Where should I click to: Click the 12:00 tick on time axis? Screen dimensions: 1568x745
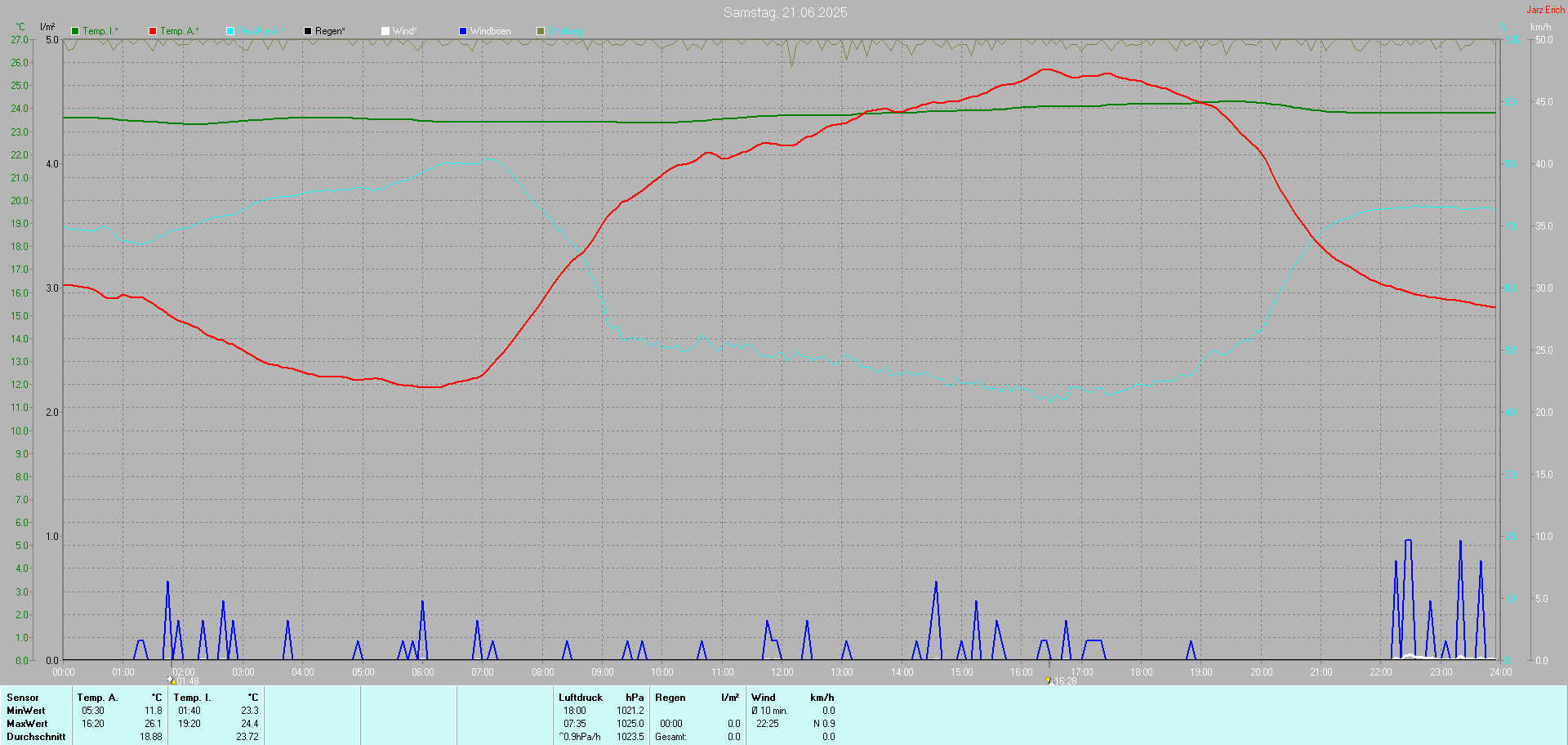[782, 672]
